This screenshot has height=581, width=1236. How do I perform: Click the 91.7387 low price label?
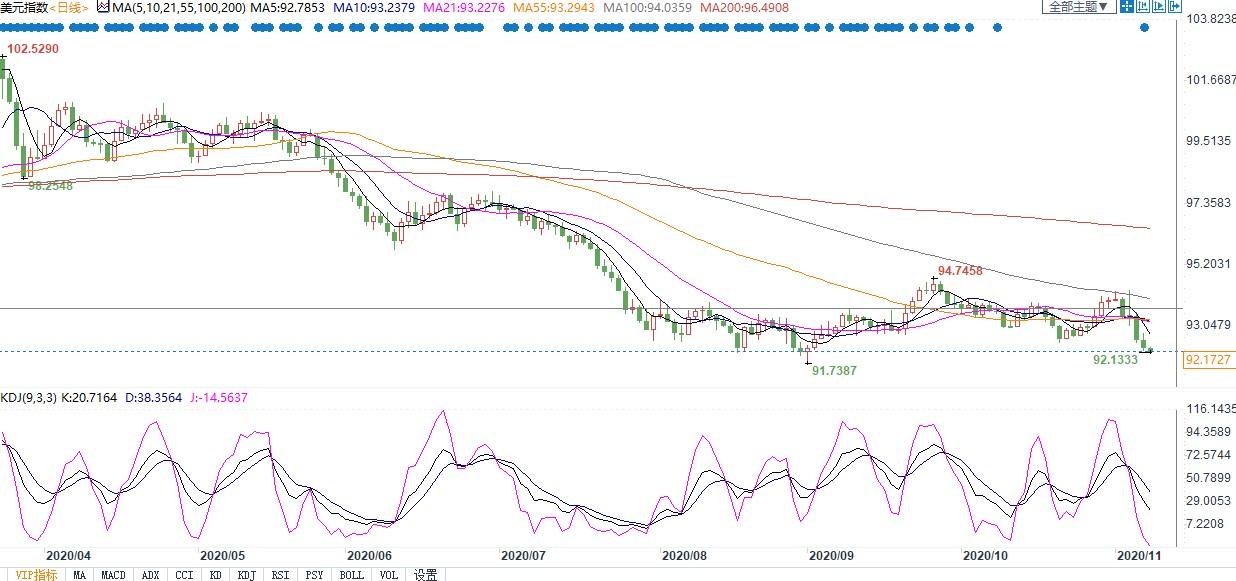(834, 370)
